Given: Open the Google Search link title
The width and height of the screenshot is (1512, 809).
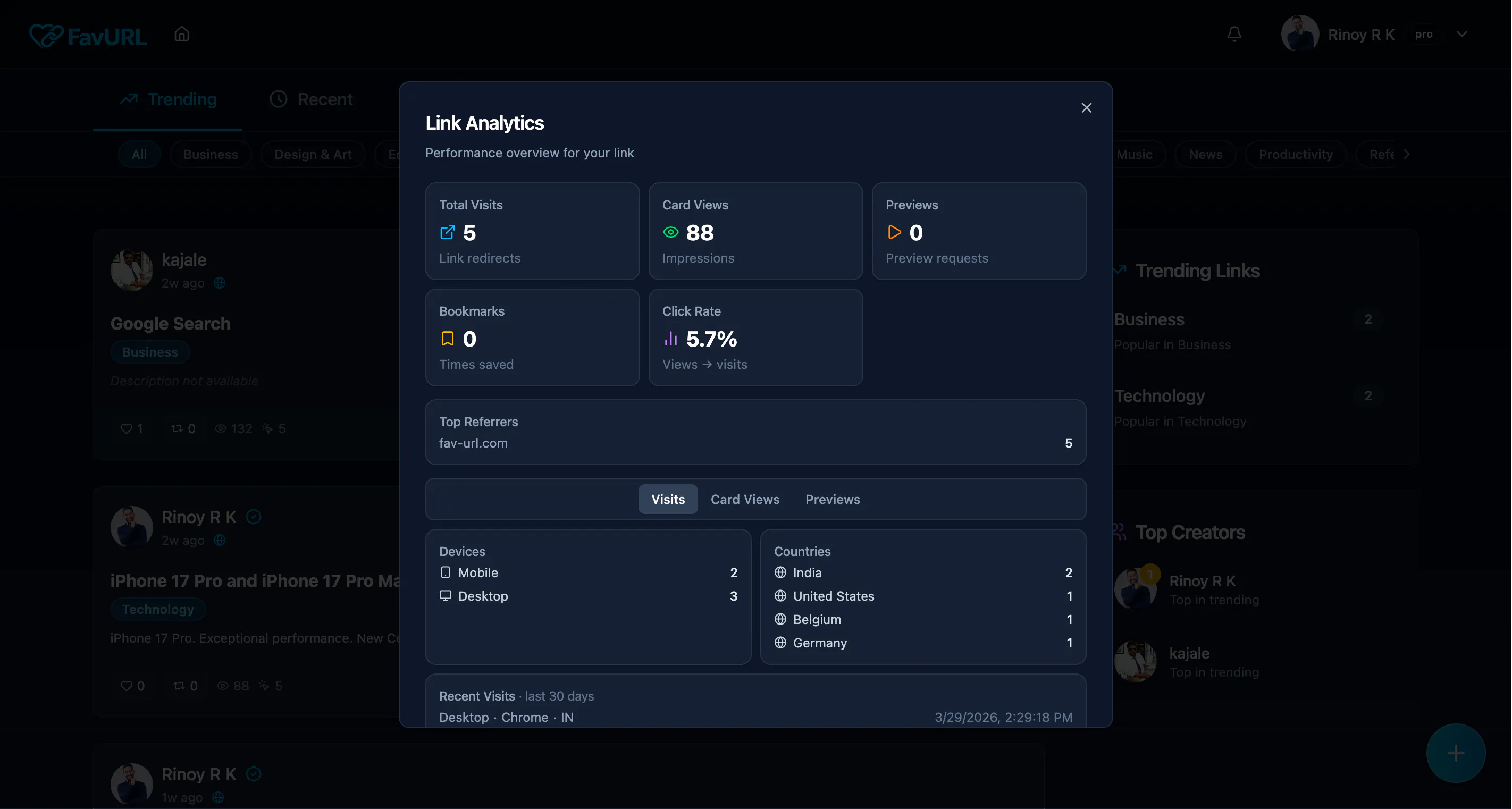Looking at the screenshot, I should coord(170,323).
